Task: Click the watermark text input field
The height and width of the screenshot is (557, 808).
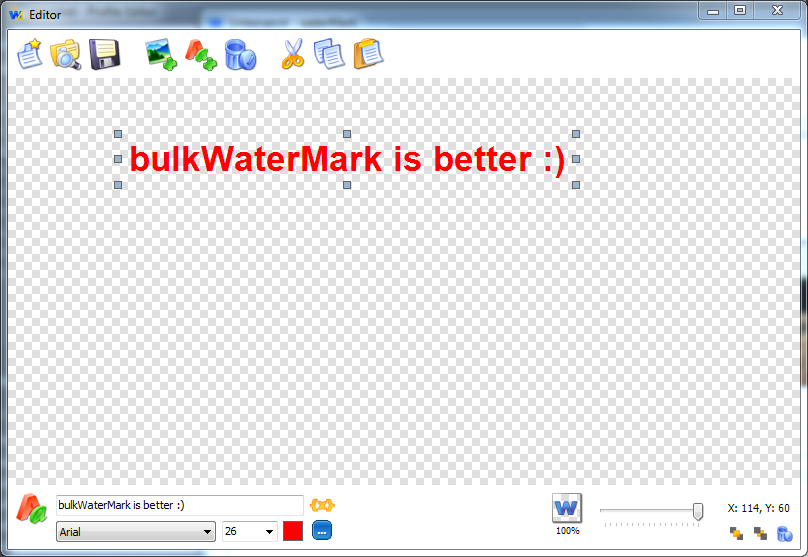Action: tap(179, 505)
